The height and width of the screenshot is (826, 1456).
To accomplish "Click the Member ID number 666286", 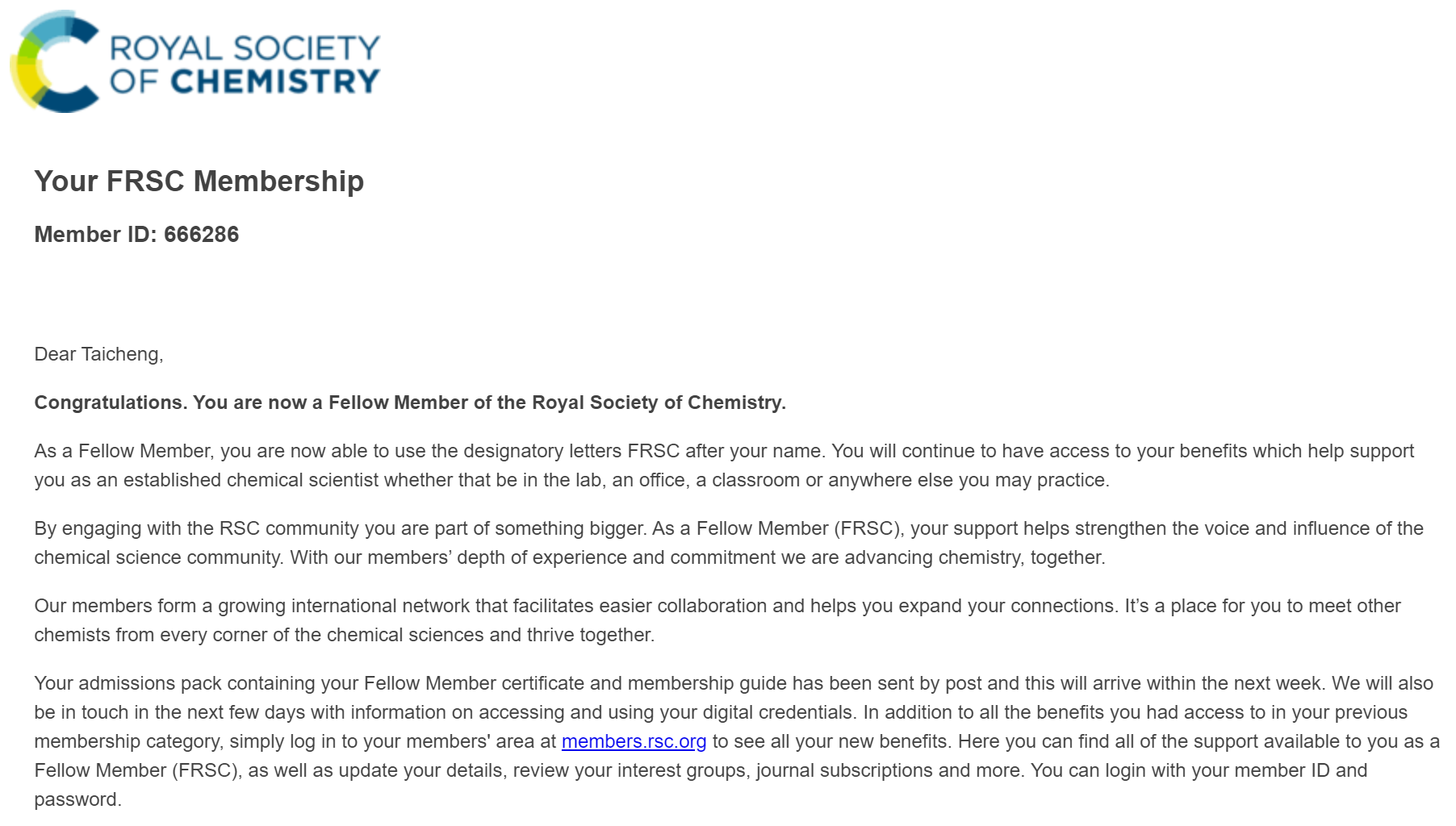I will 201,235.
